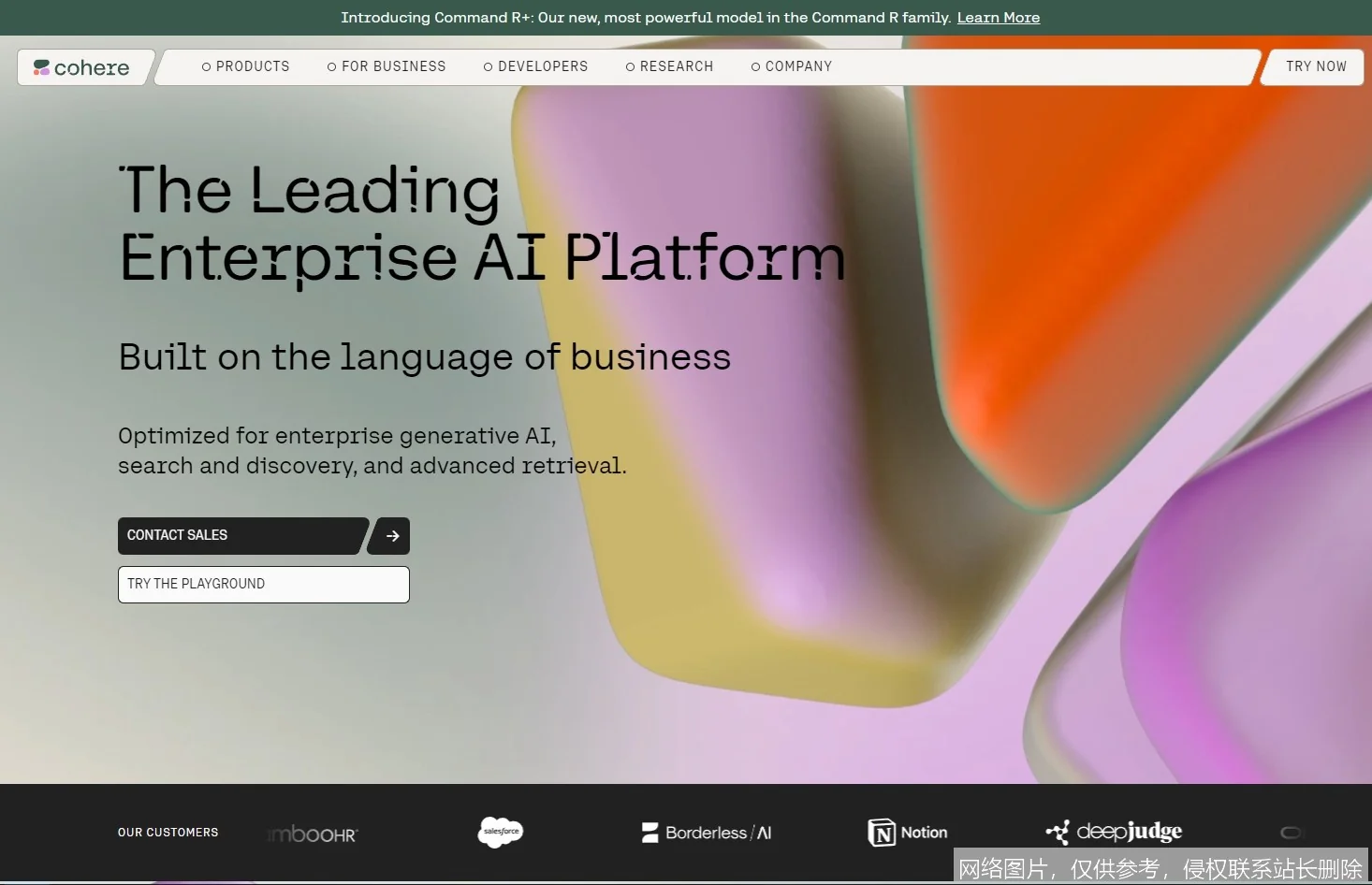The height and width of the screenshot is (885, 1372).
Task: Click the Contact Sales button
Action: pyautogui.click(x=243, y=535)
